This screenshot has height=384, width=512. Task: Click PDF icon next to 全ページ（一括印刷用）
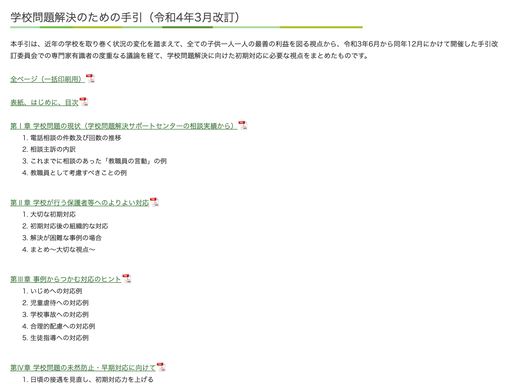click(90, 78)
